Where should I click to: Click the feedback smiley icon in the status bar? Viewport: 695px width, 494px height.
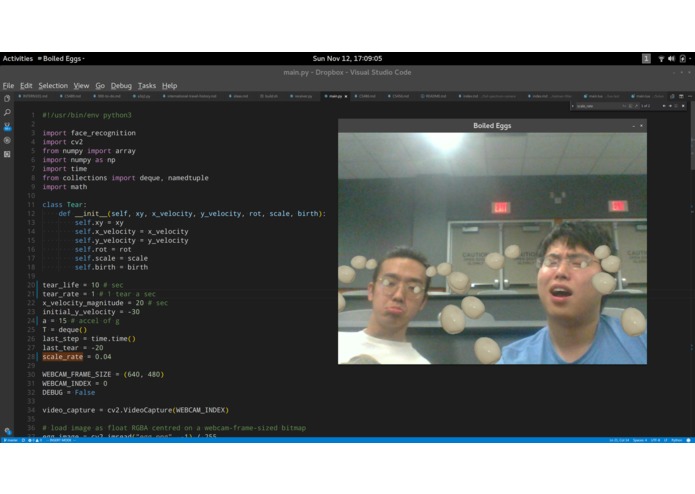[x=688, y=440]
